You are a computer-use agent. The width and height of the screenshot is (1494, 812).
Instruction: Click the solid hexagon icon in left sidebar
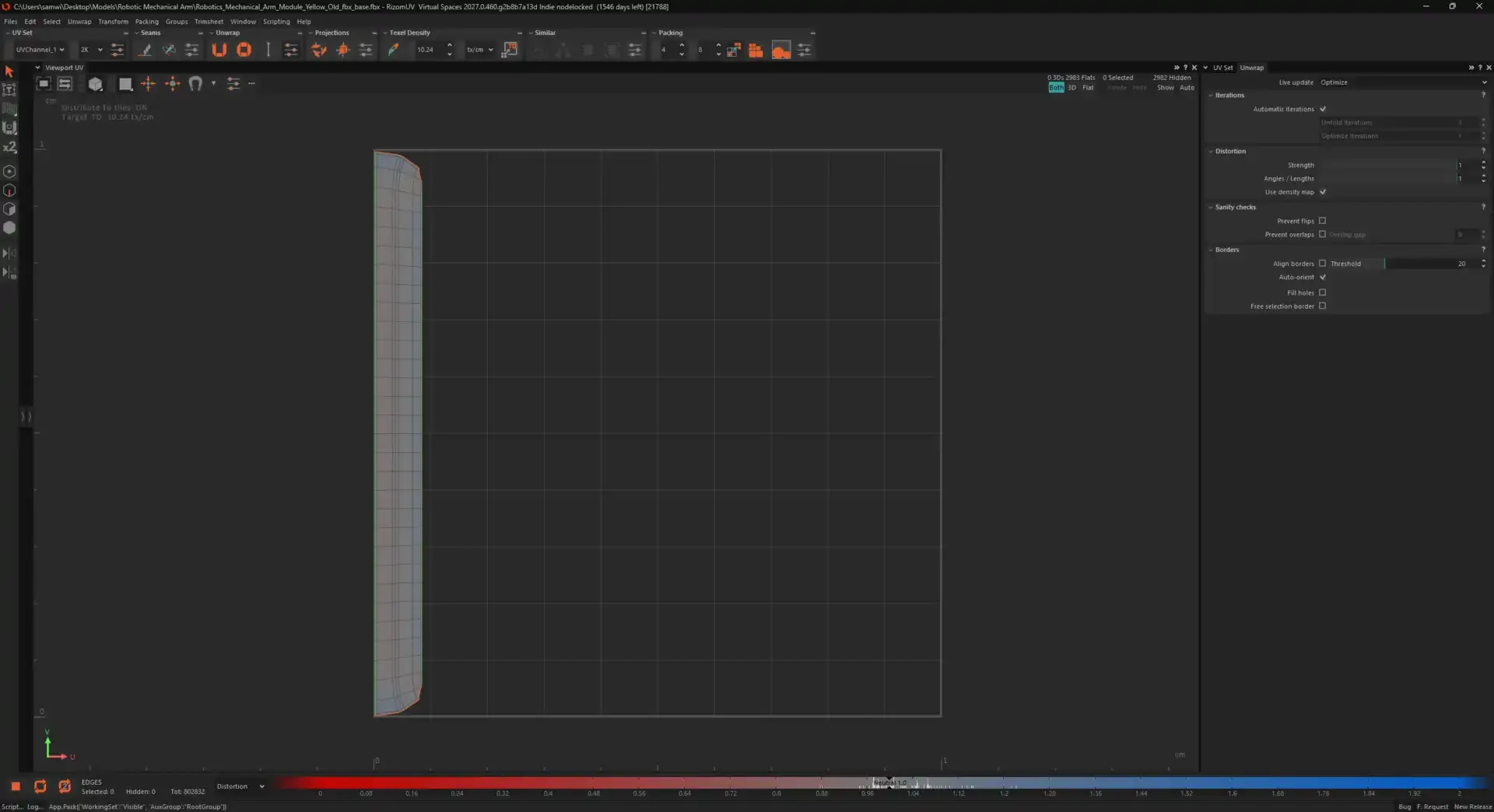tap(9, 228)
